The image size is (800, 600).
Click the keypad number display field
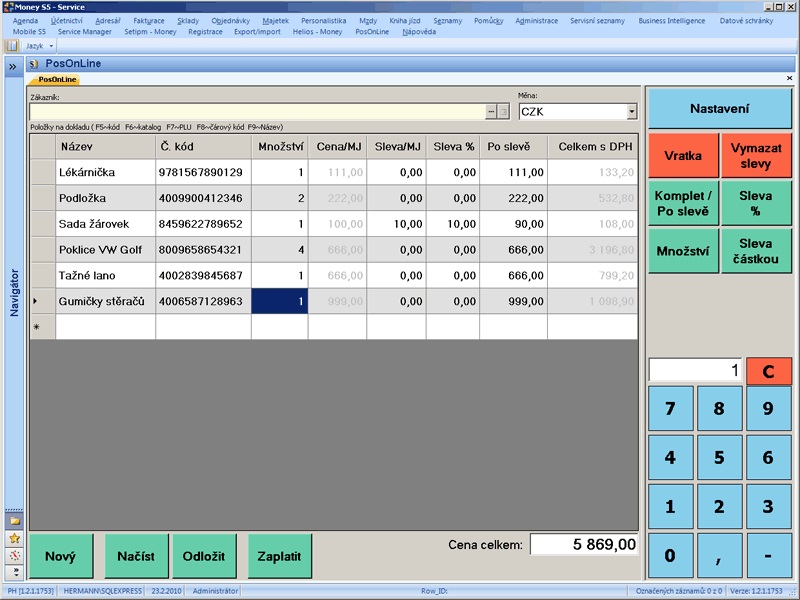(x=695, y=370)
